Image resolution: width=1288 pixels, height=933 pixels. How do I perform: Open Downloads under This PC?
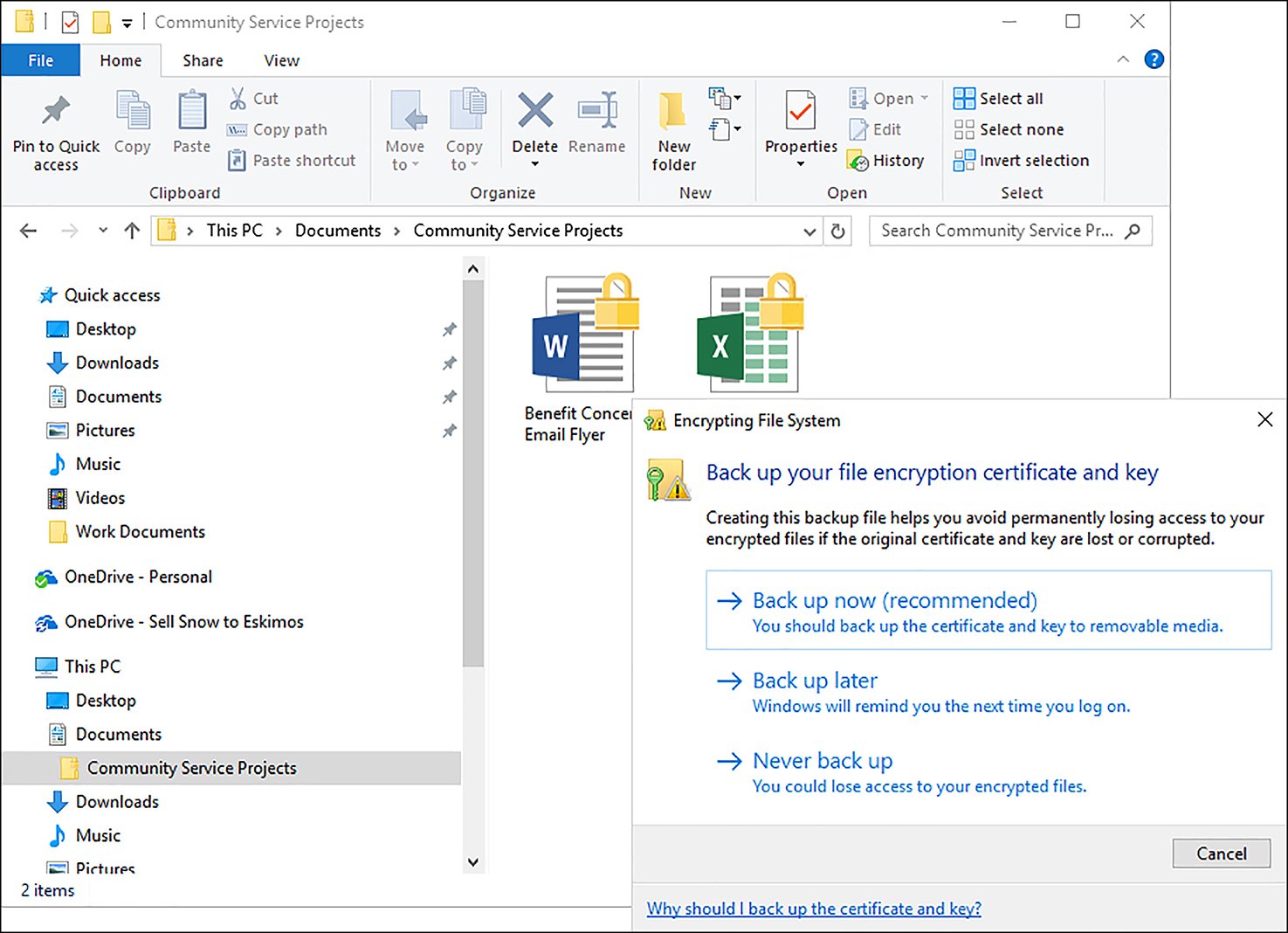coord(117,802)
